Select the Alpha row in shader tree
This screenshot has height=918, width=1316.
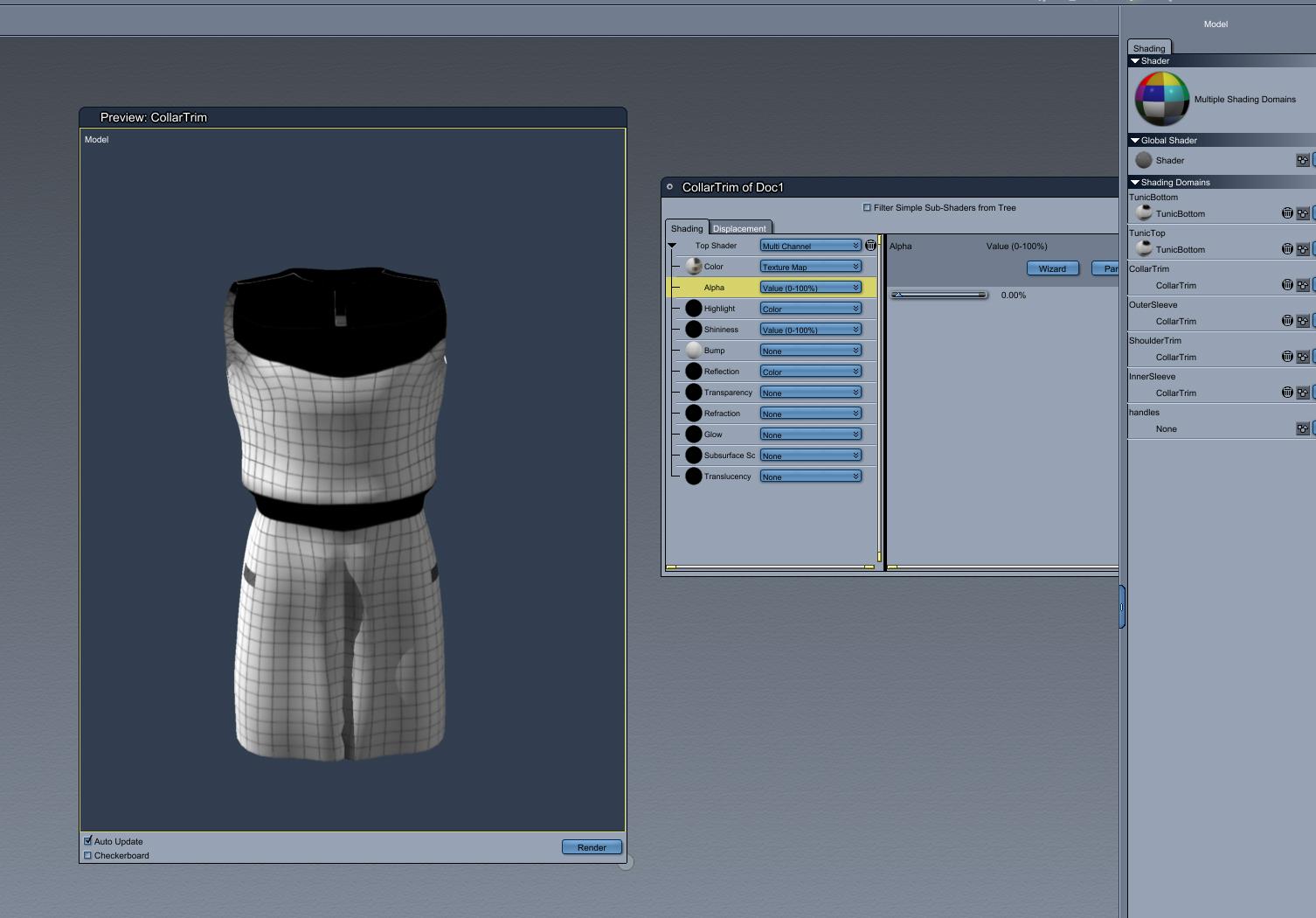click(772, 288)
